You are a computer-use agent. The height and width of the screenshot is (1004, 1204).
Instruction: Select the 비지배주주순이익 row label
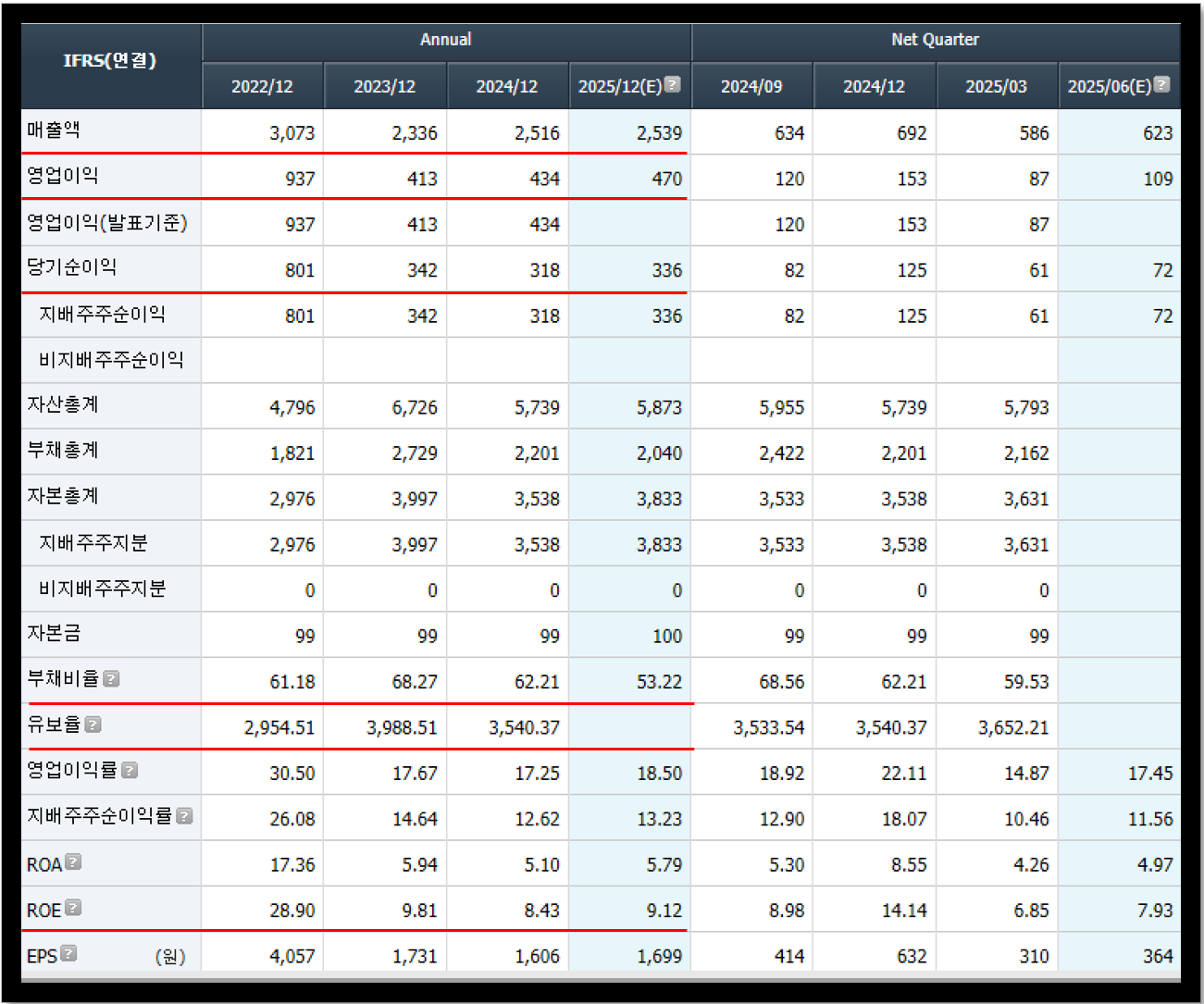(111, 360)
